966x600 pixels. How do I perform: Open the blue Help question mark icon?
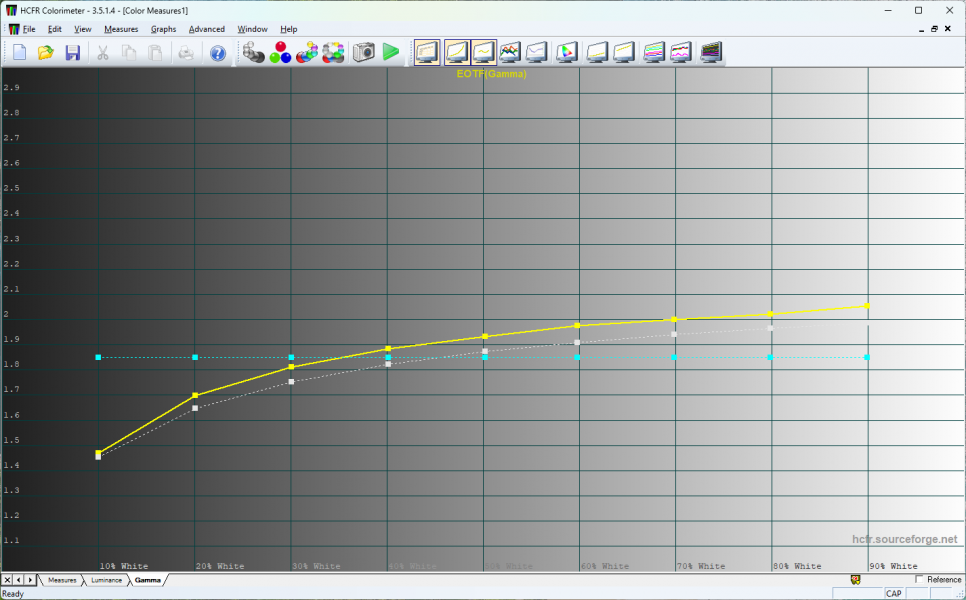click(x=217, y=52)
